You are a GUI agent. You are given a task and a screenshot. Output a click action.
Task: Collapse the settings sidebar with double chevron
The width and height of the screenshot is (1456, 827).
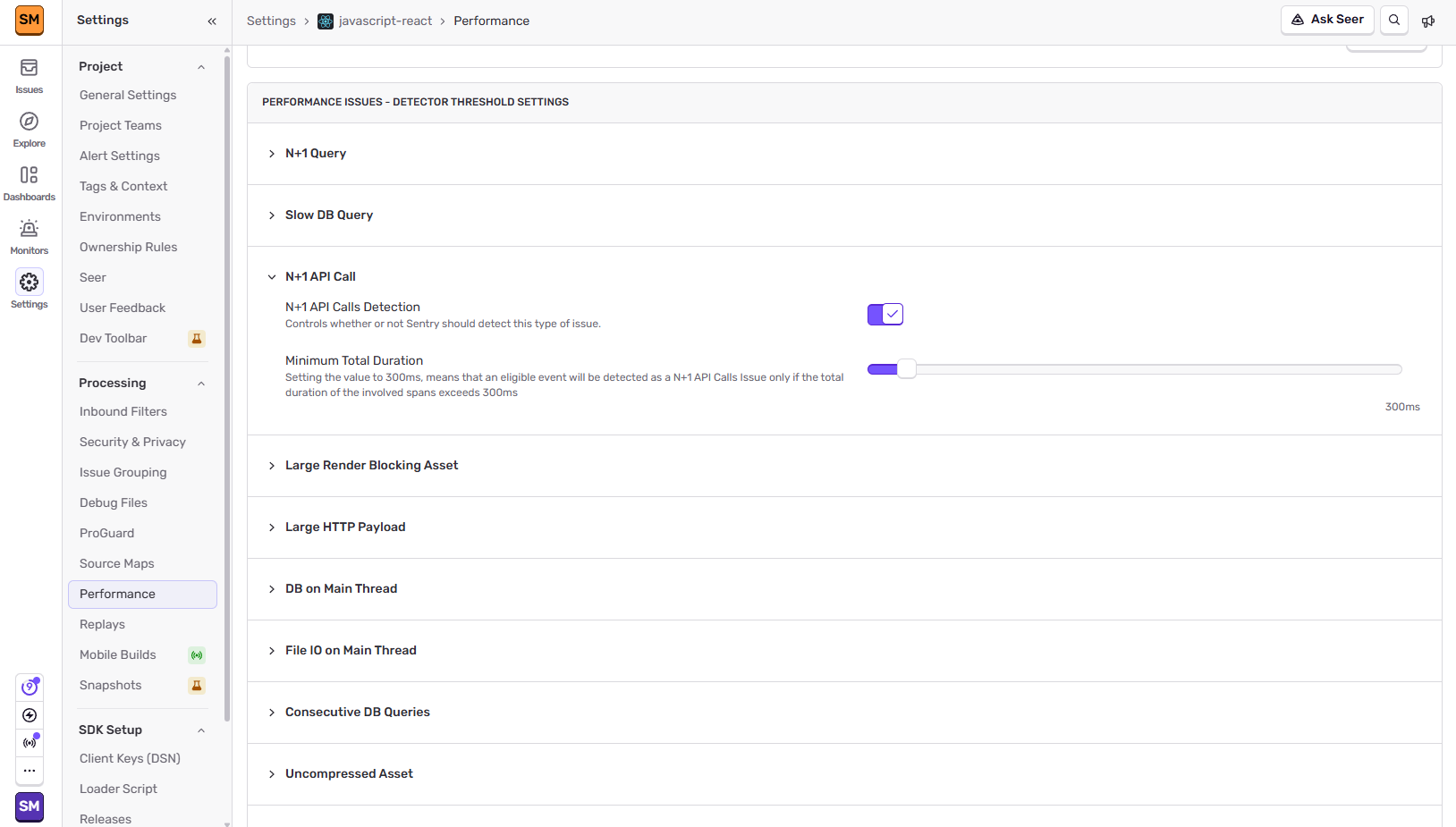pos(212,21)
